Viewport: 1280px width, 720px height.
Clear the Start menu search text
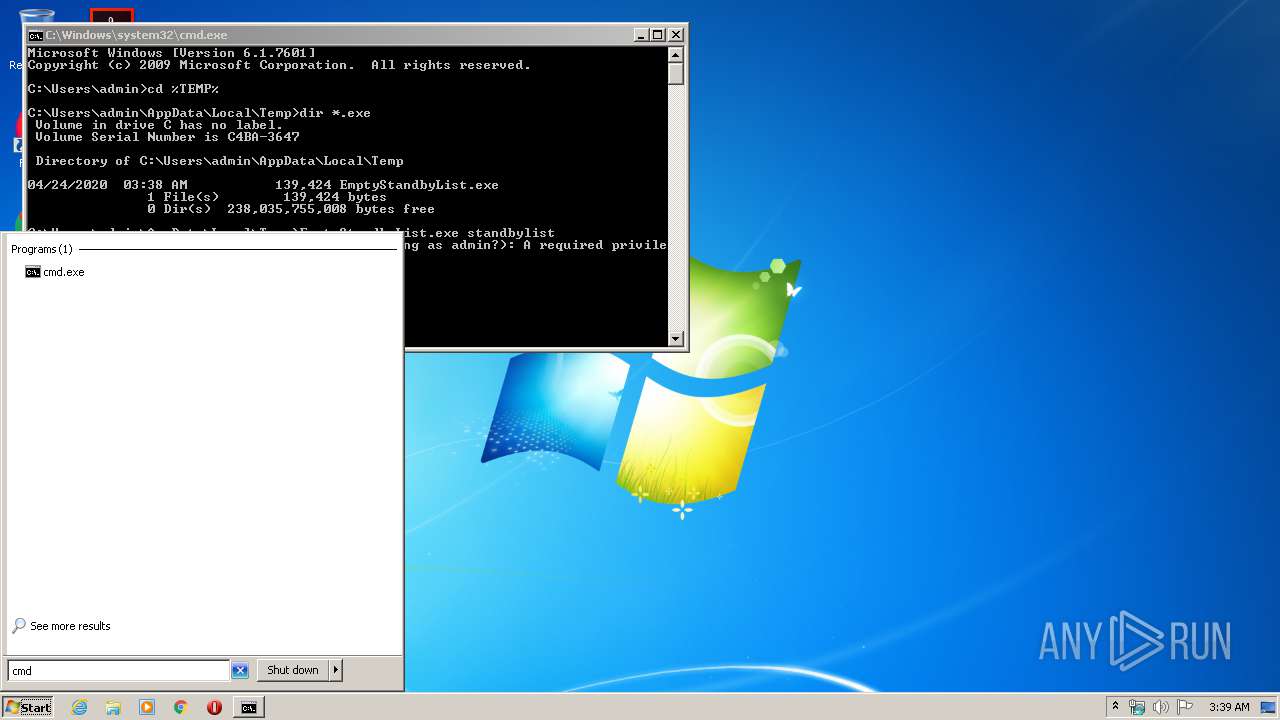pos(240,671)
